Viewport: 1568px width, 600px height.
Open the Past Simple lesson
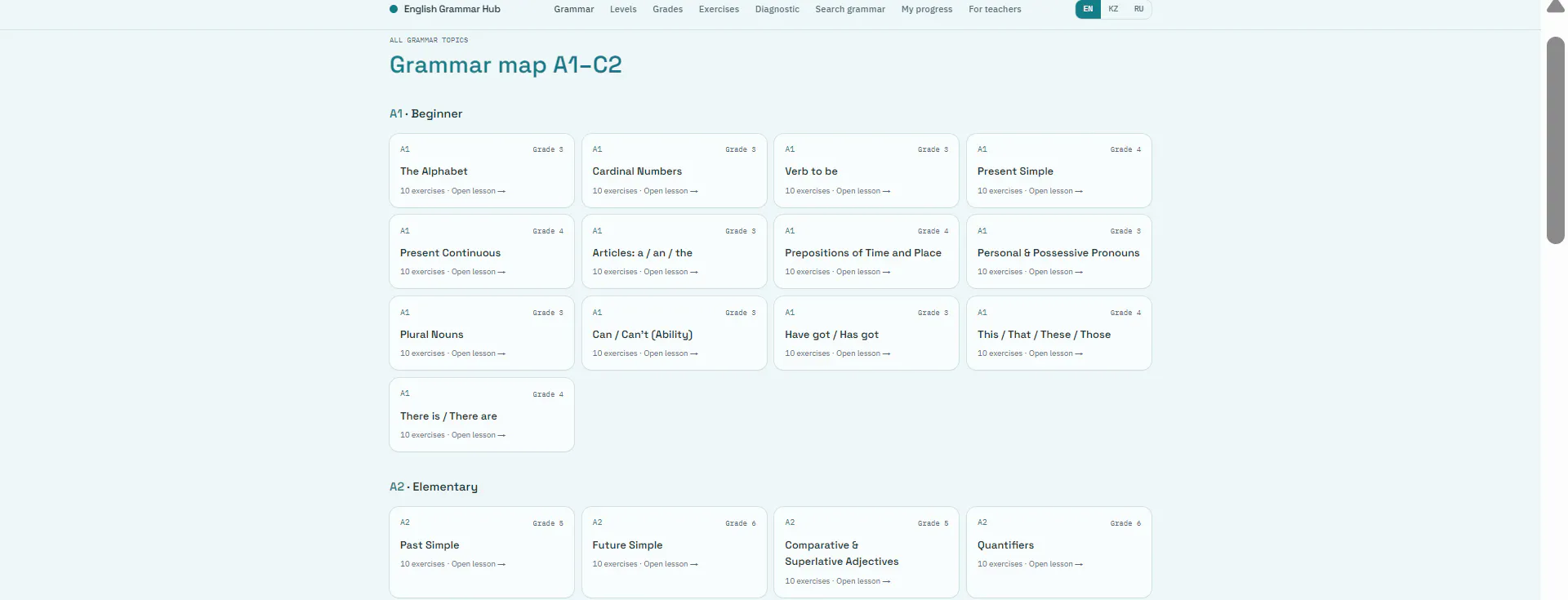(482, 553)
